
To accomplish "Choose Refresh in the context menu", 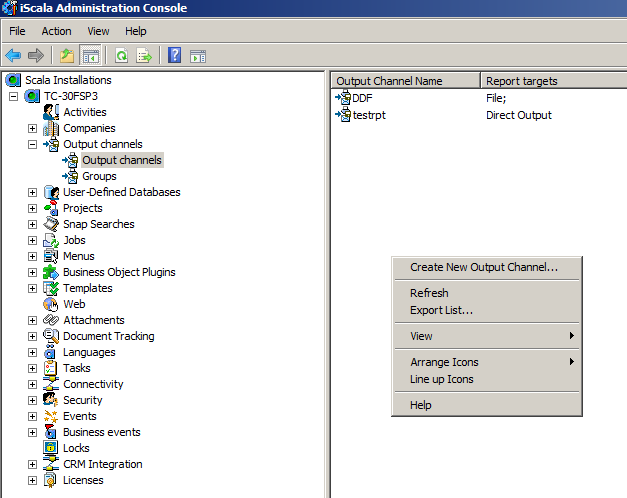I will tap(487, 293).
